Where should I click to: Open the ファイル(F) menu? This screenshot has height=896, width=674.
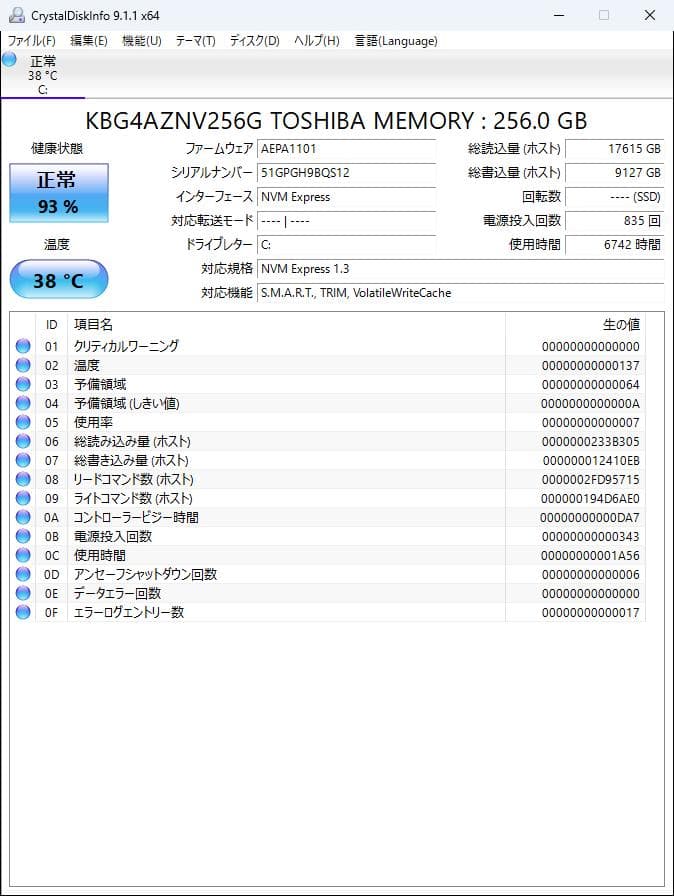click(31, 41)
